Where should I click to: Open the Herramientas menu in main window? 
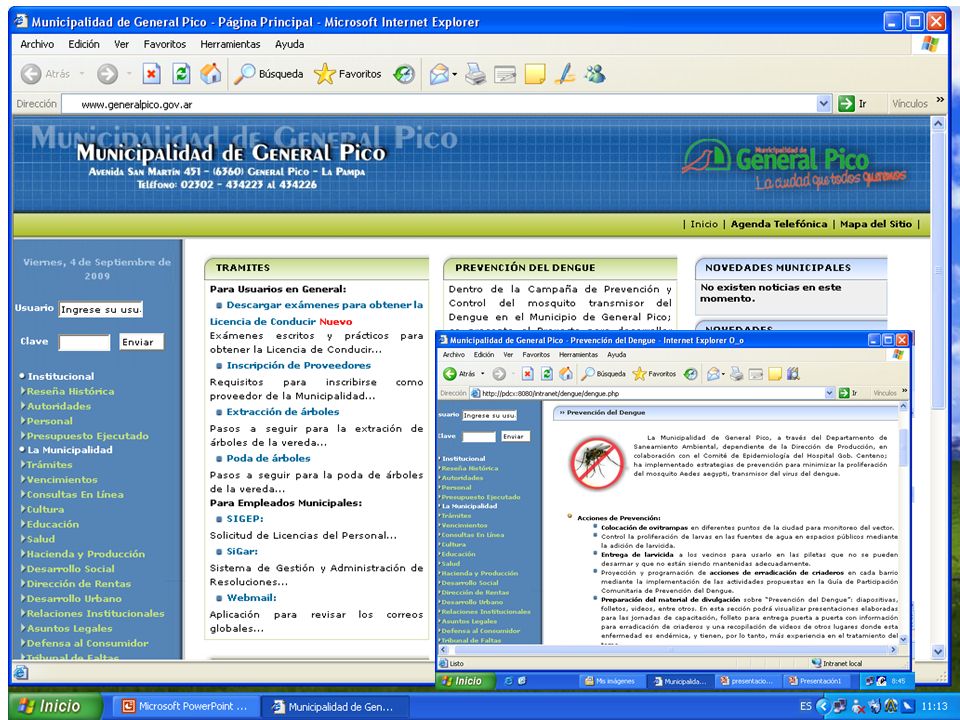coord(230,44)
